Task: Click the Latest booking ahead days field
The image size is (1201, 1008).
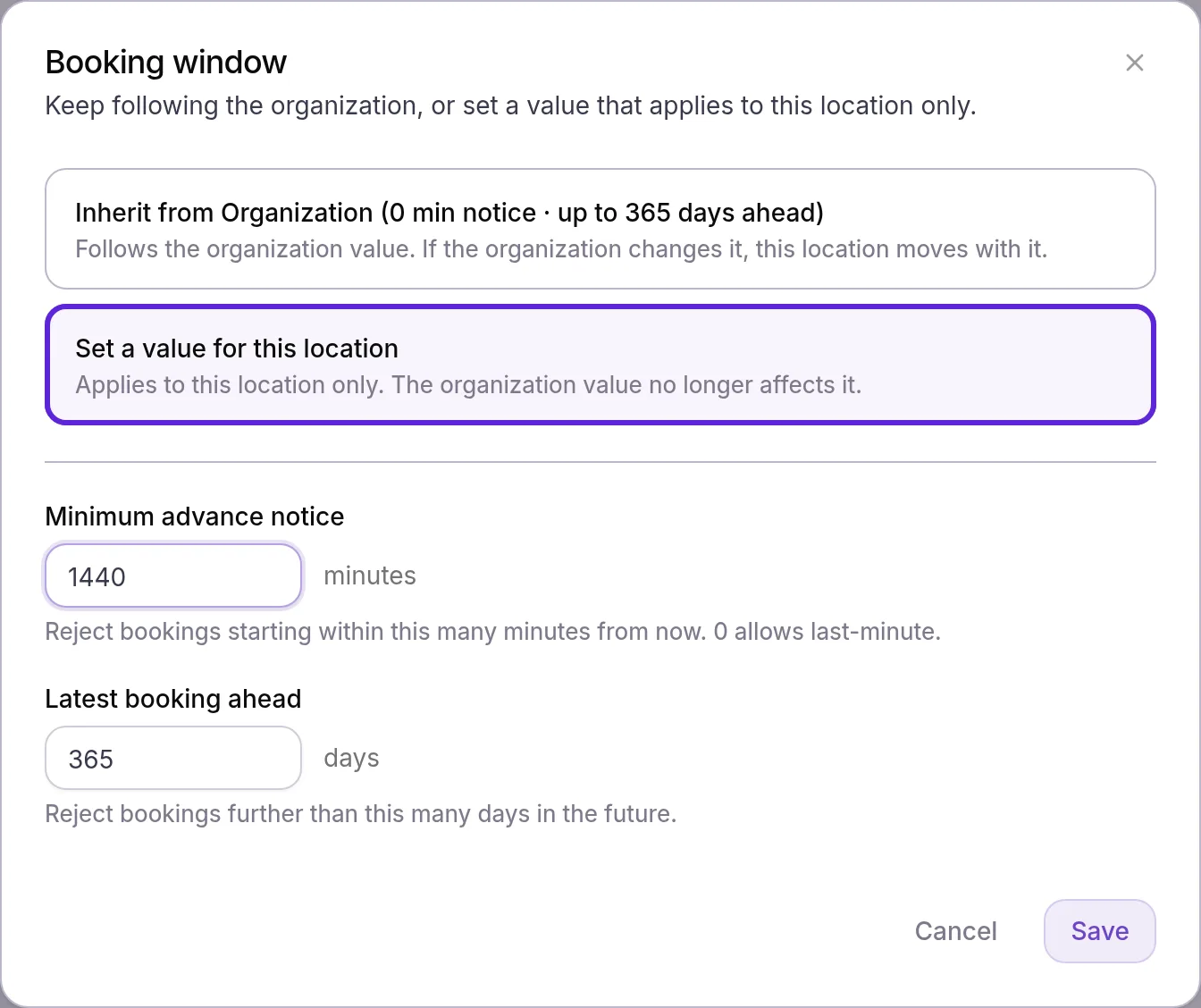Action: (x=173, y=758)
